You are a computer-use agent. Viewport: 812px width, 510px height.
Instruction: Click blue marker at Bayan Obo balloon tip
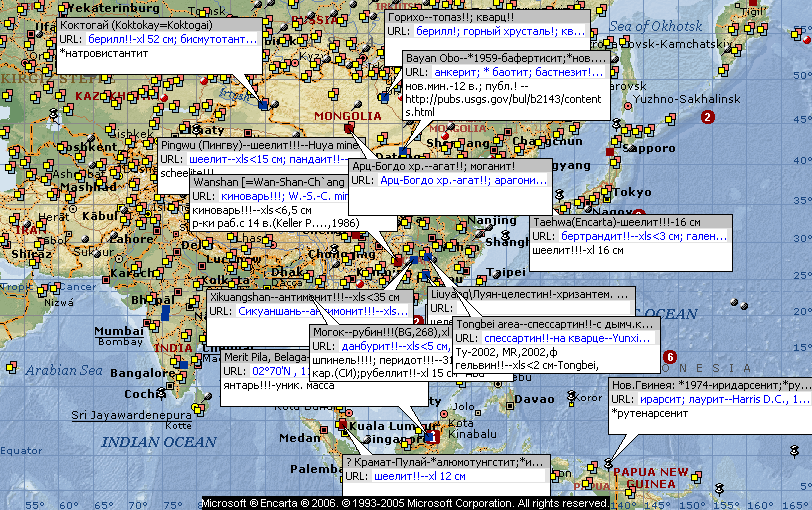pyautogui.click(x=404, y=151)
